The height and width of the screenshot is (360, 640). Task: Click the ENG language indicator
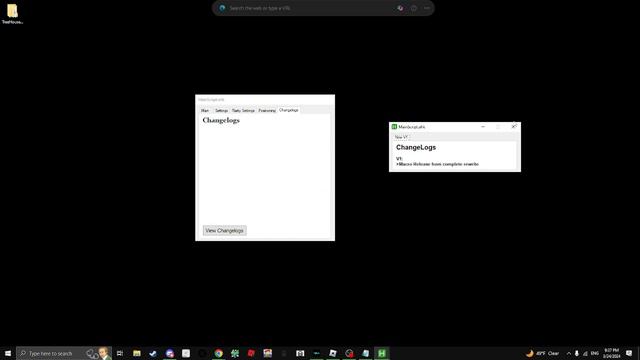click(595, 353)
